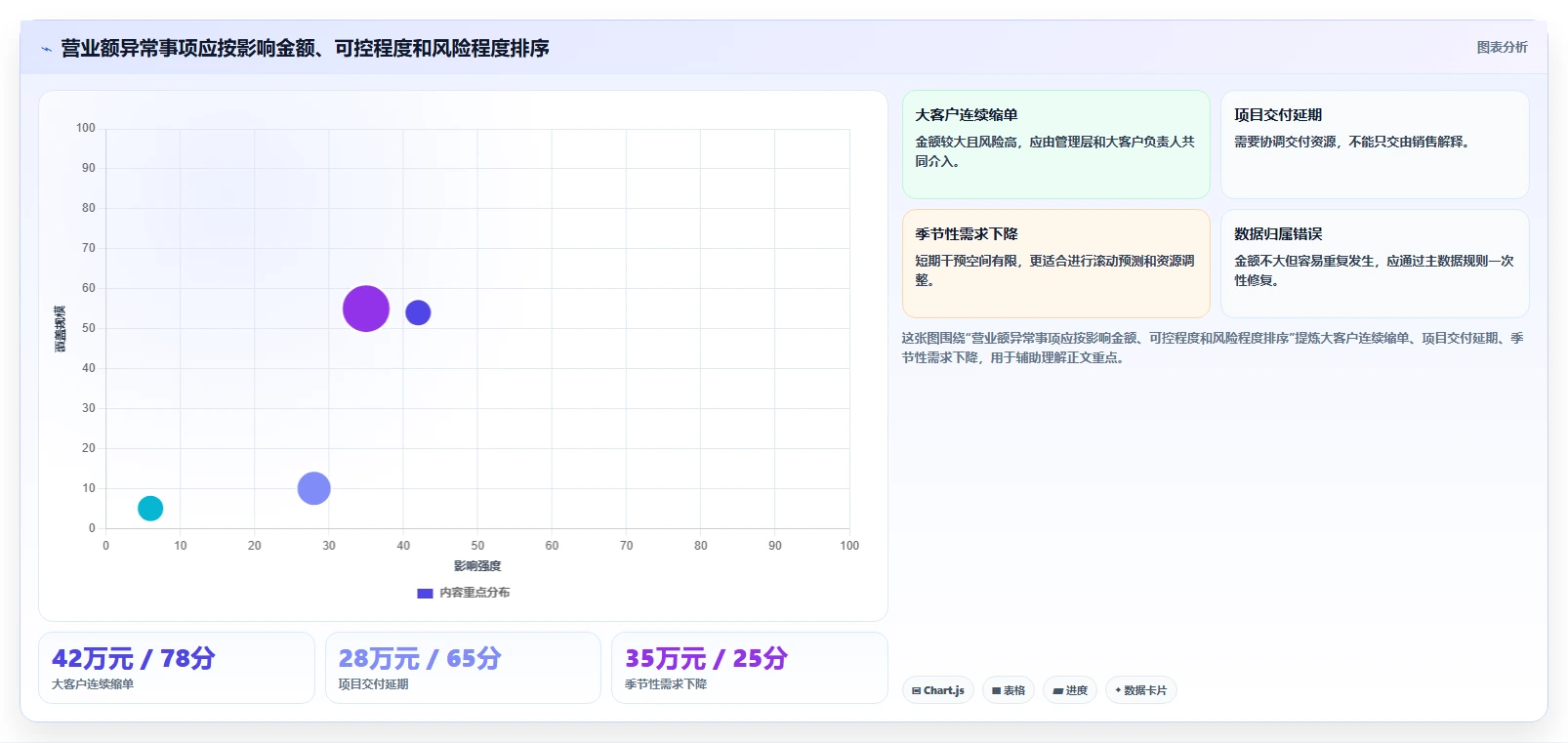Select the 35万元 / 25分 stat card
Screen dimensions: 1568x743
(750, 668)
